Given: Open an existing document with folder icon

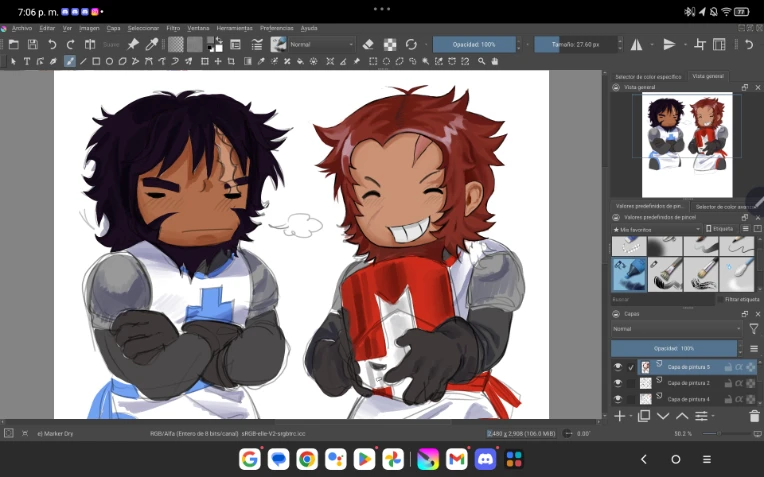Looking at the screenshot, I should [14, 44].
